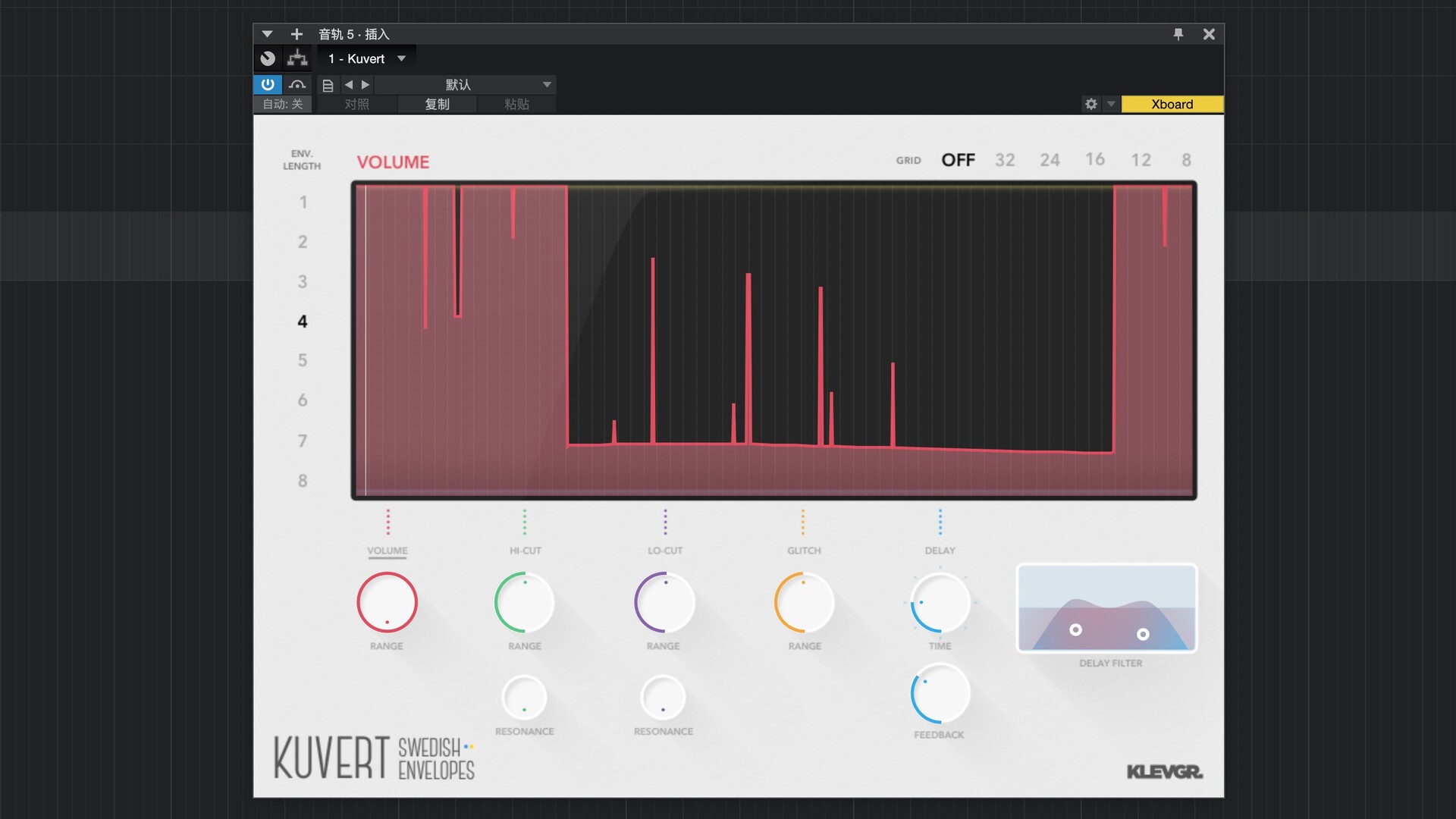Set envelope length to 7
Image resolution: width=1456 pixels, height=819 pixels.
[303, 441]
